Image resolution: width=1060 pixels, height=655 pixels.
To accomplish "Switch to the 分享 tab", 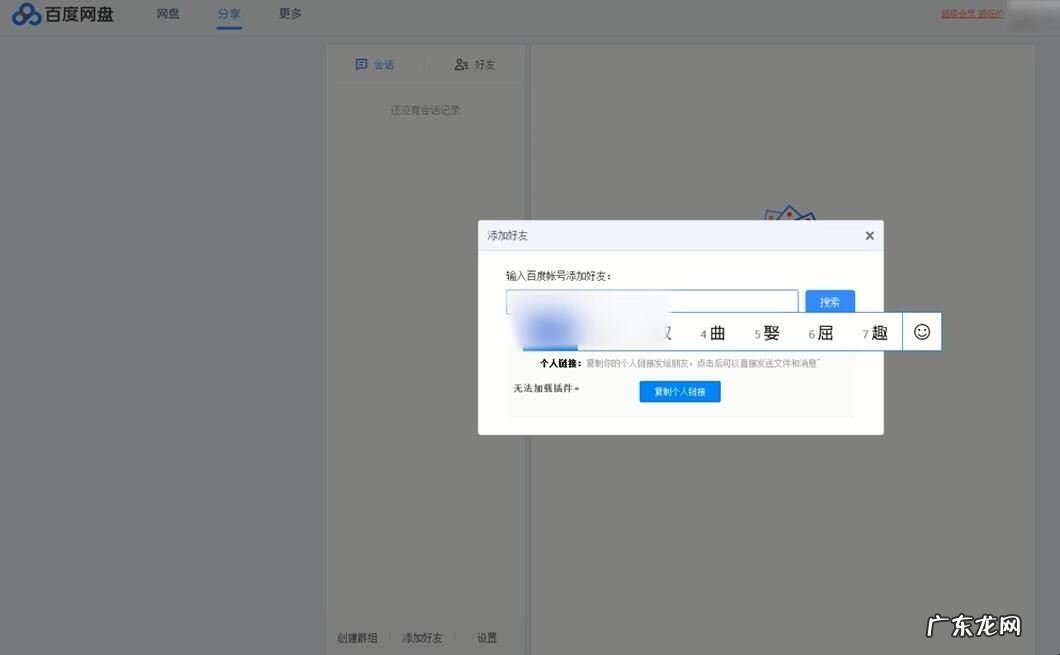I will click(229, 14).
